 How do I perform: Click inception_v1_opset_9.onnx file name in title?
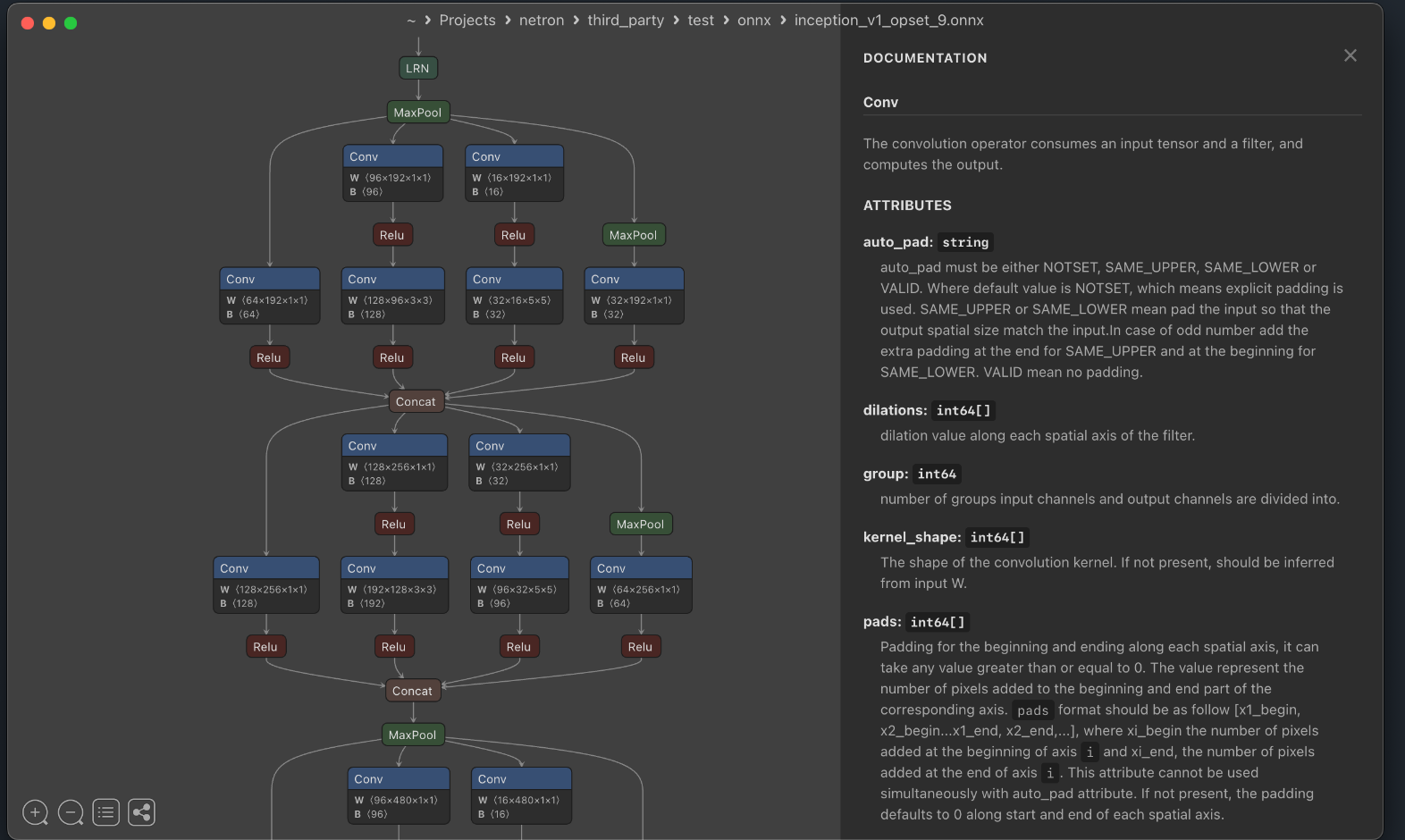click(x=888, y=21)
